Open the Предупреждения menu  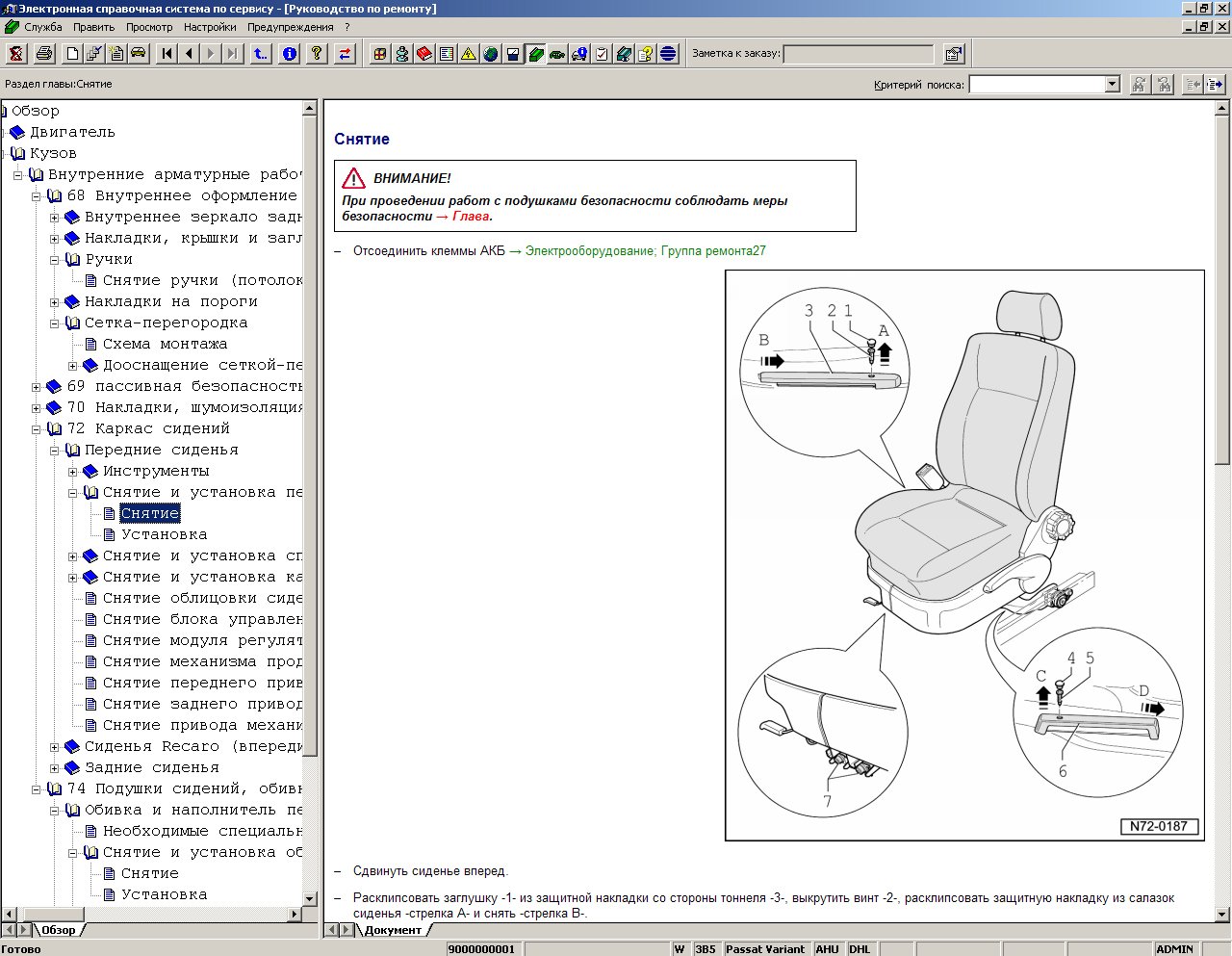[290, 27]
